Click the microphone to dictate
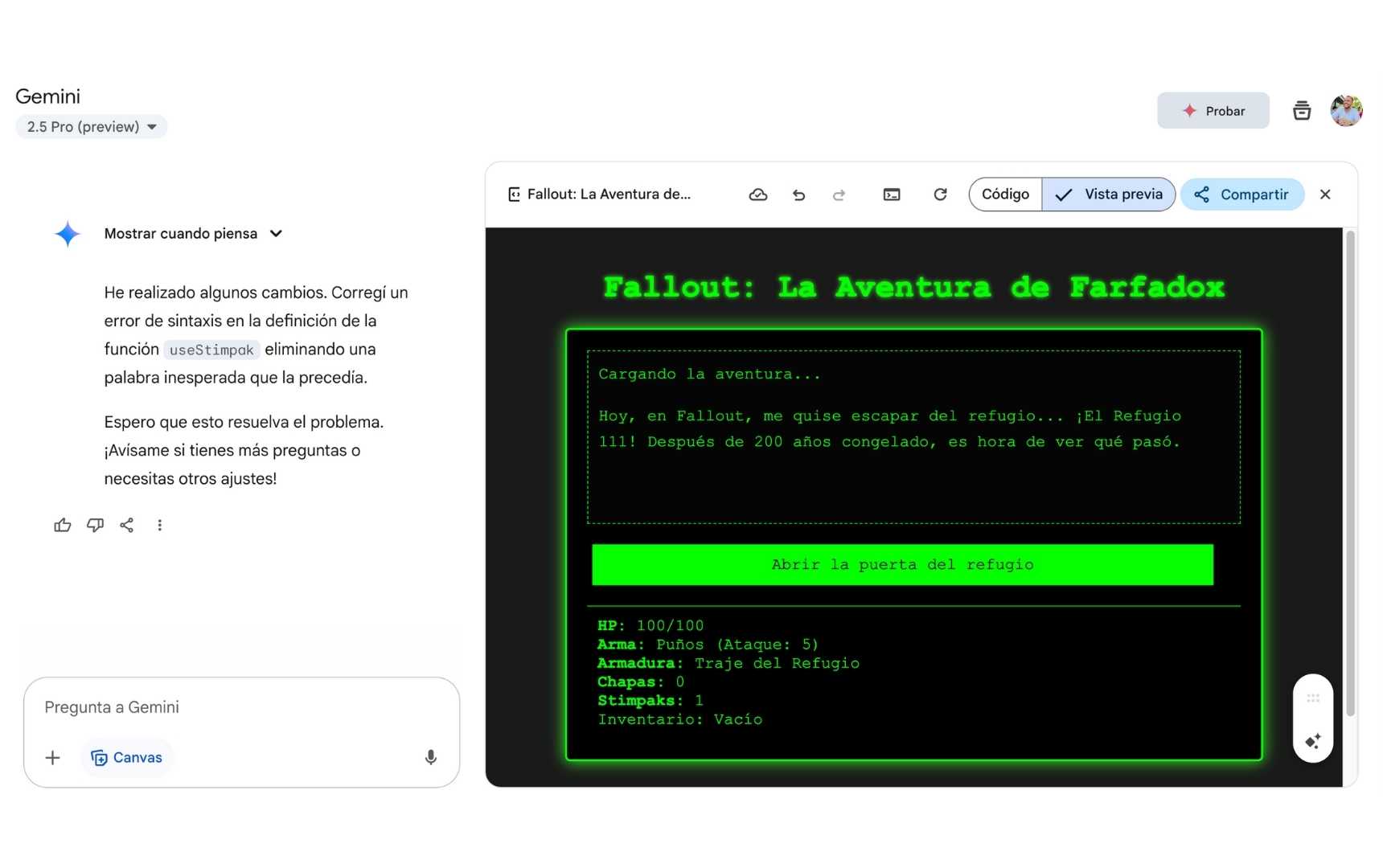Image resolution: width=1383 pixels, height=868 pixels. point(431,757)
